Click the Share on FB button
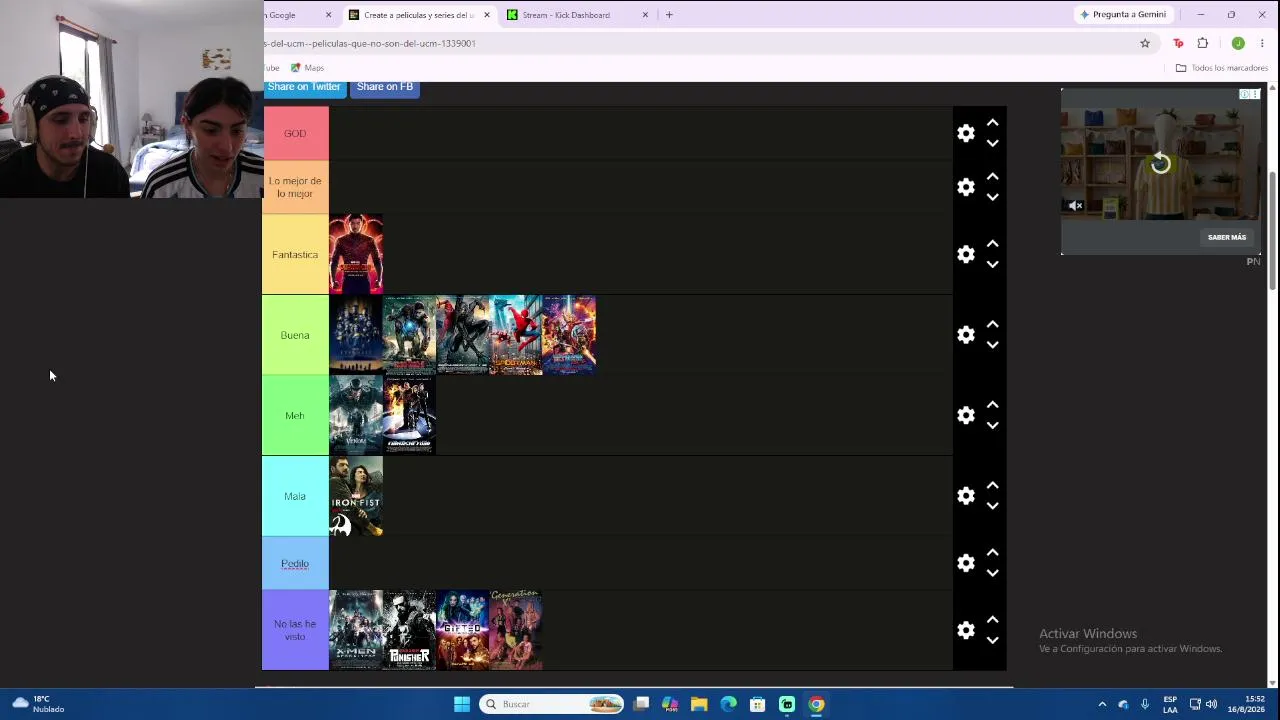The width and height of the screenshot is (1280, 720). pos(385,87)
